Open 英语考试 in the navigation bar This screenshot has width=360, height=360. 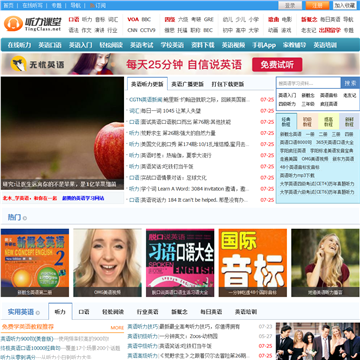[x=142, y=45]
